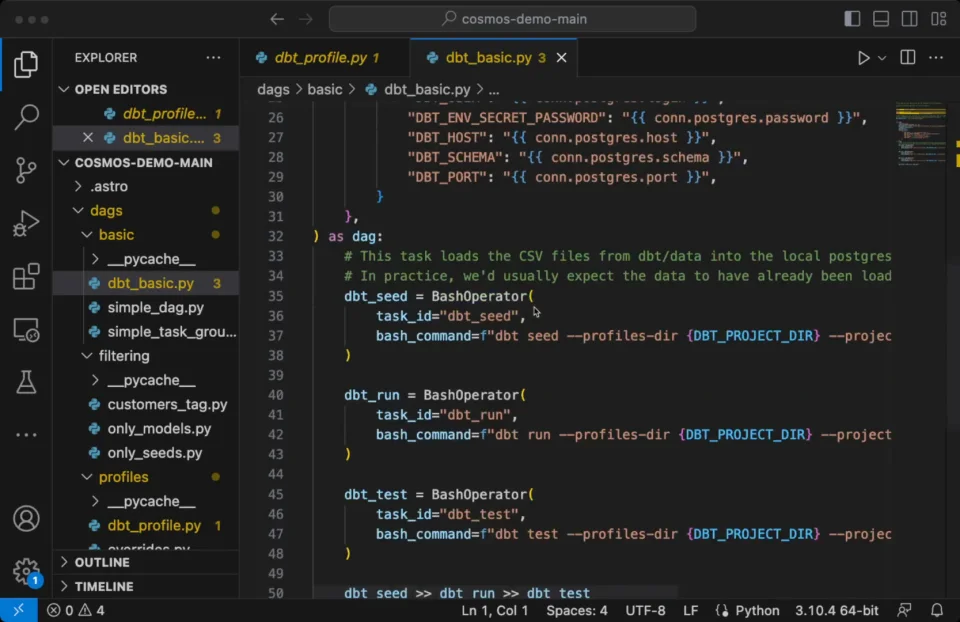This screenshot has width=960, height=622.
Task: Open the Run and Debug view
Action: point(26,223)
